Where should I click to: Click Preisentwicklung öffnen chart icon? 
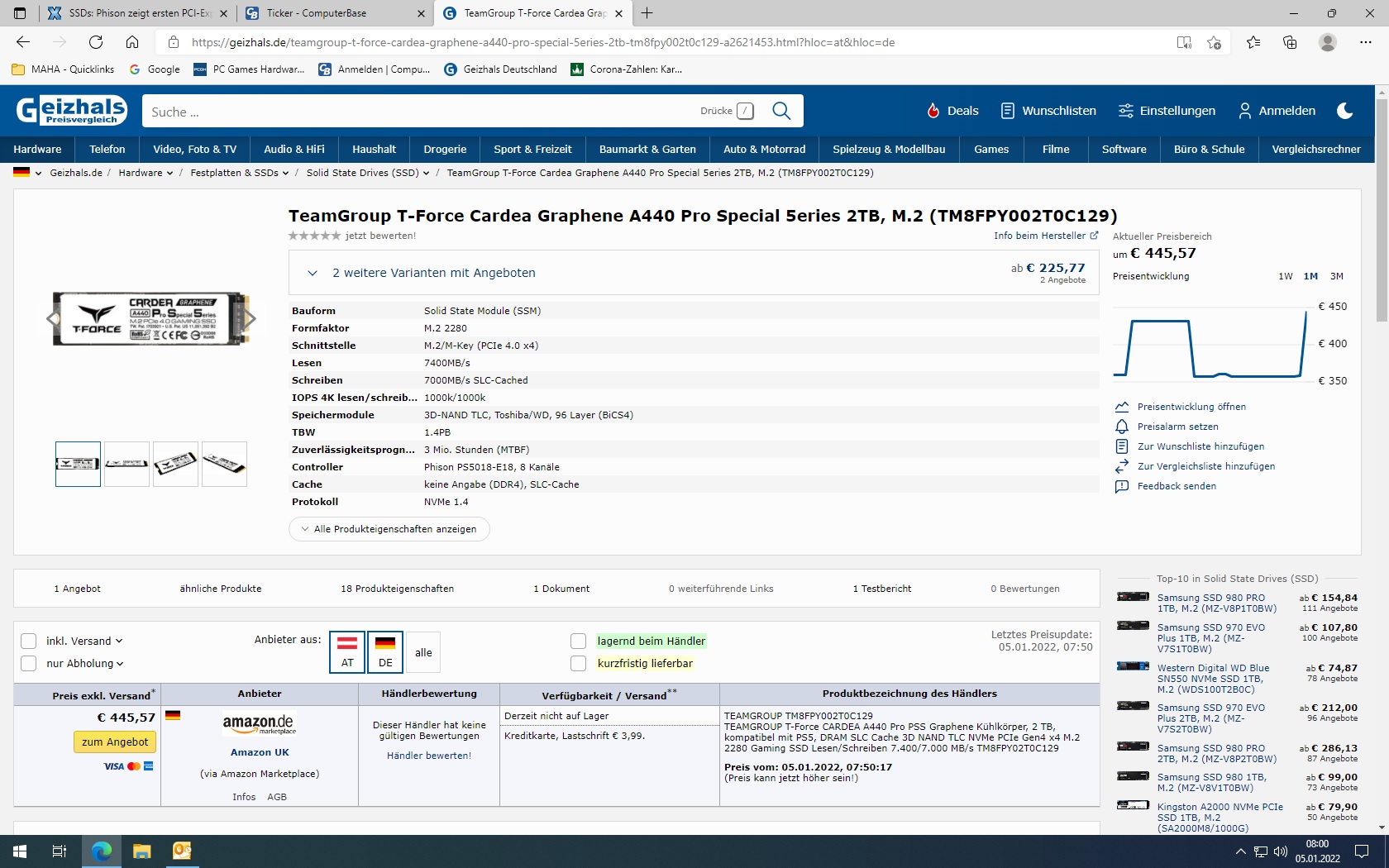pyautogui.click(x=1122, y=407)
